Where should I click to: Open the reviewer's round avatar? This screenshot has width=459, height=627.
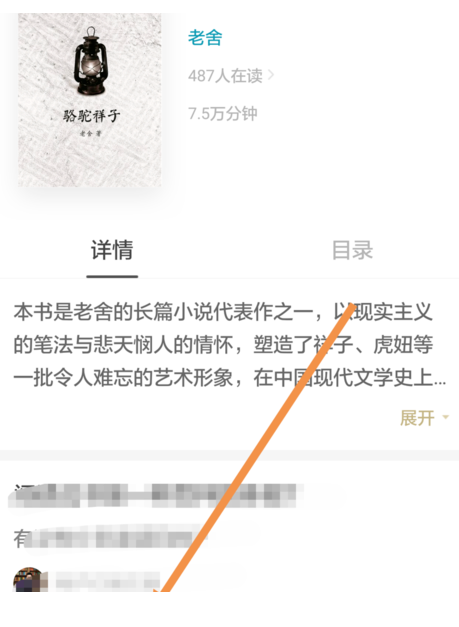(29, 580)
